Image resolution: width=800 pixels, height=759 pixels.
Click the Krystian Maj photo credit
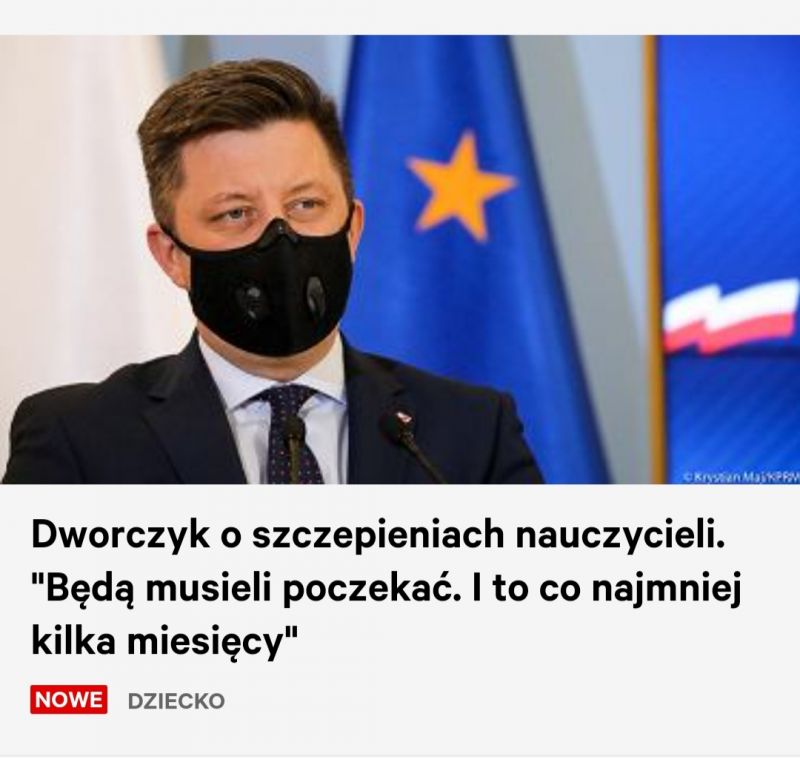[x=741, y=477]
